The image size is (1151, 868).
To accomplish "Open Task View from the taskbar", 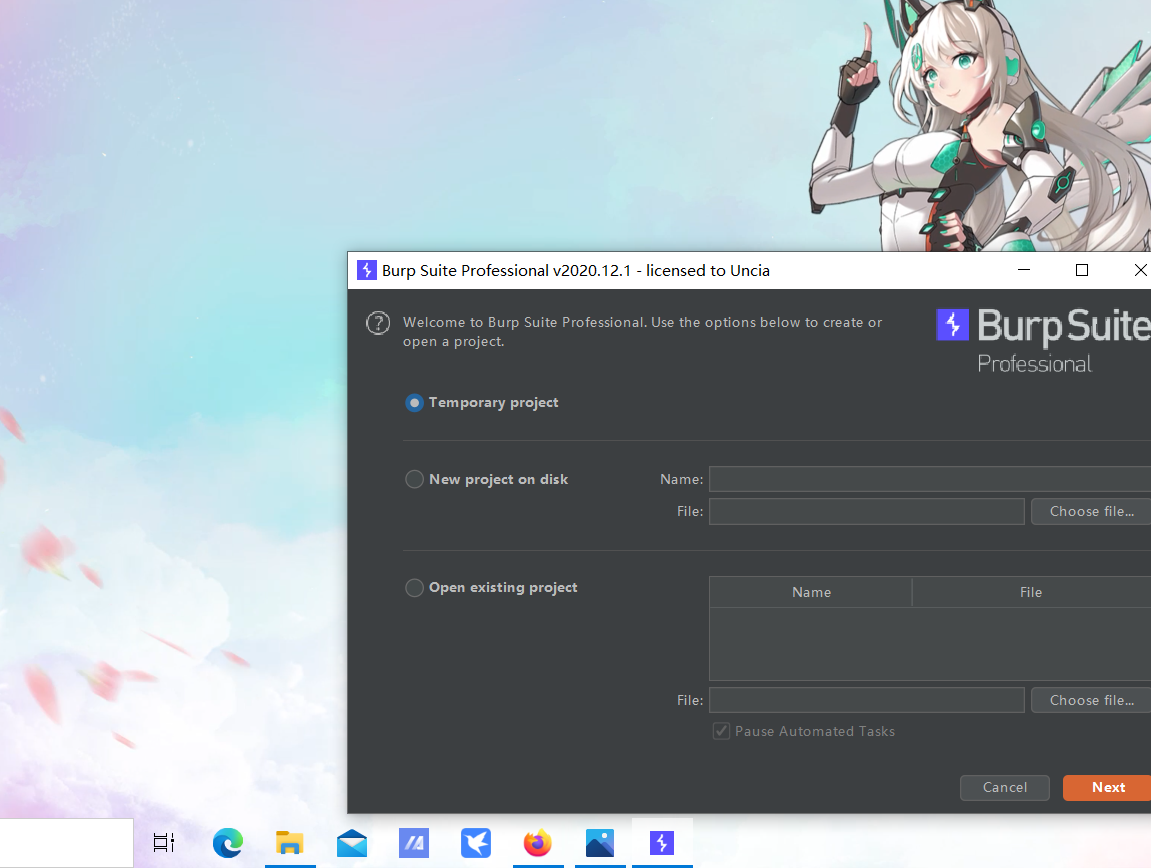I will click(x=163, y=843).
